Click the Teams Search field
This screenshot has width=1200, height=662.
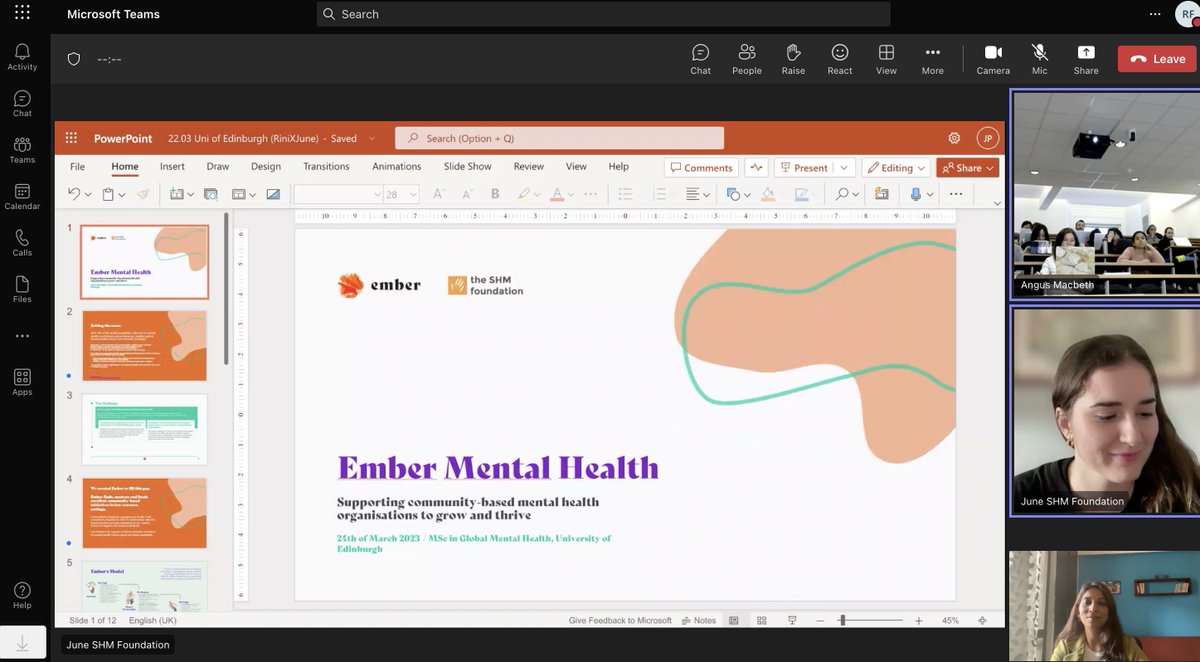[x=603, y=14]
